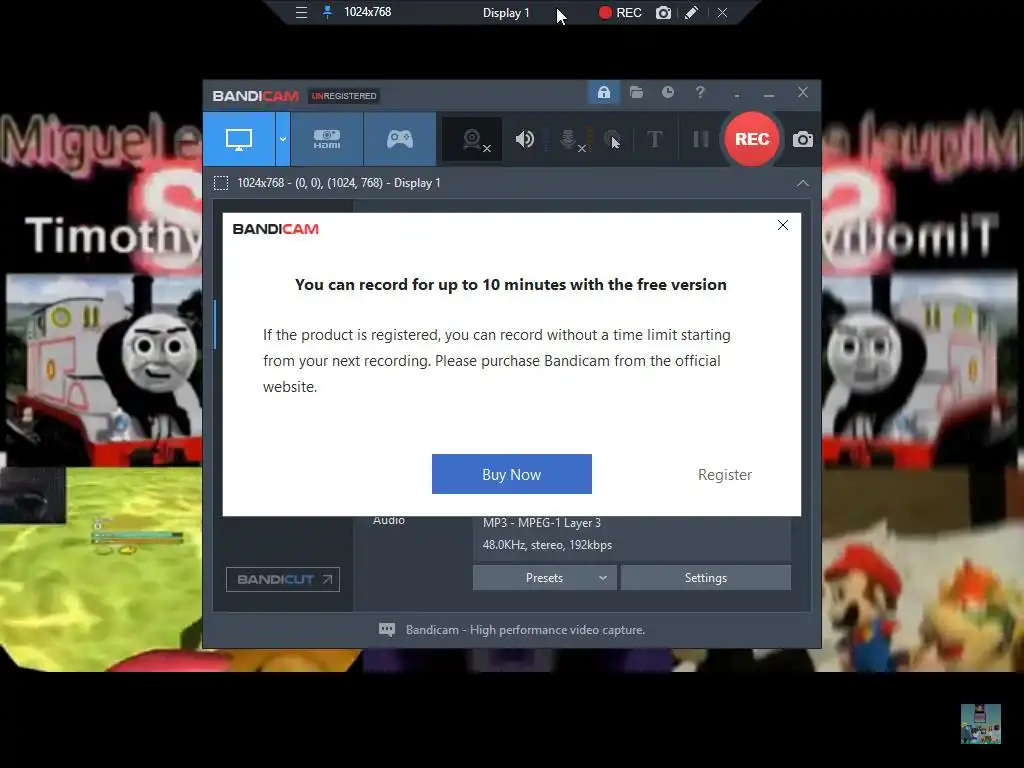
Task: Click 'MP3 - MPEG-1 Layer 3' audio text
Action: pos(542,522)
